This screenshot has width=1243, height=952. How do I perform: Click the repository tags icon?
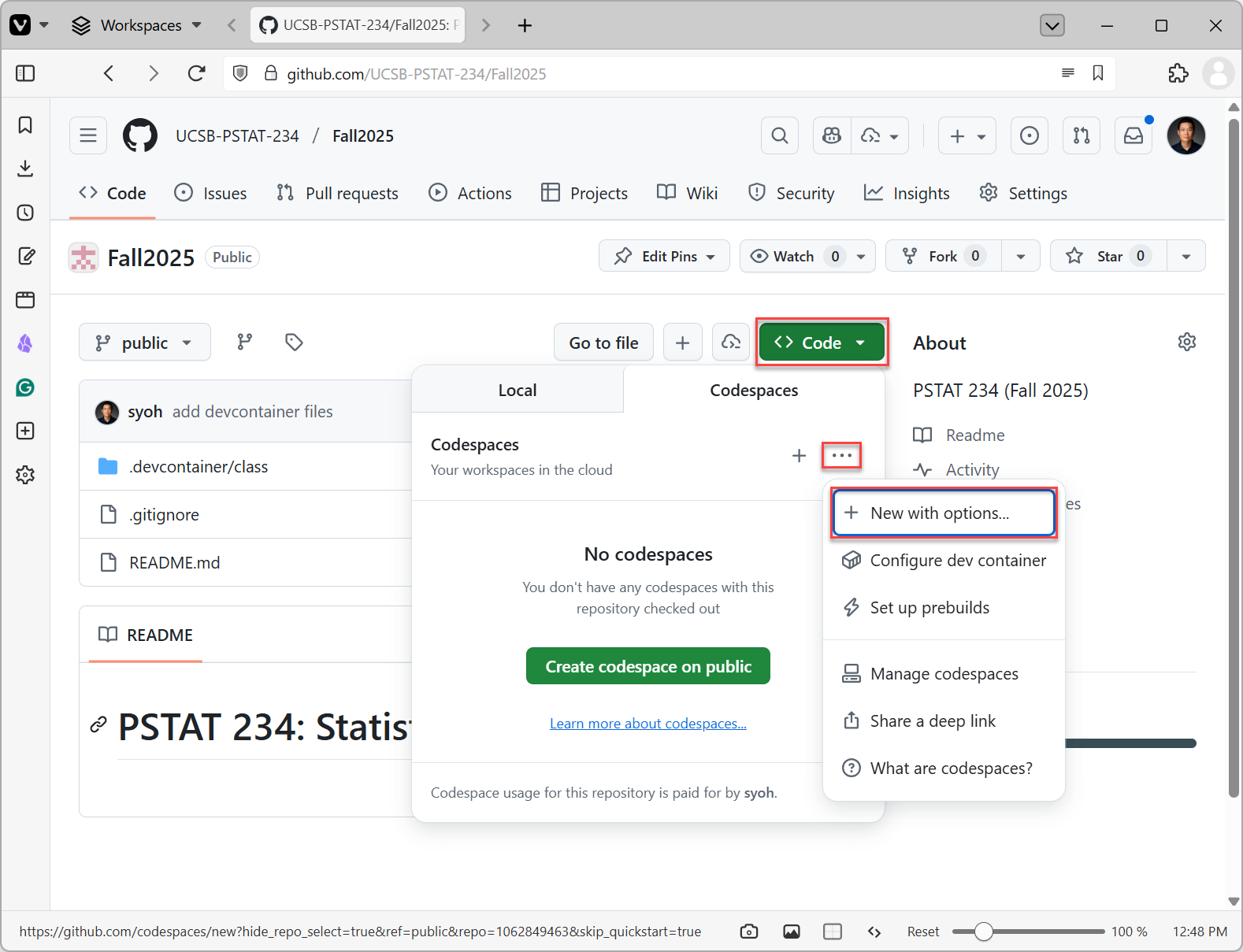pos(294,342)
